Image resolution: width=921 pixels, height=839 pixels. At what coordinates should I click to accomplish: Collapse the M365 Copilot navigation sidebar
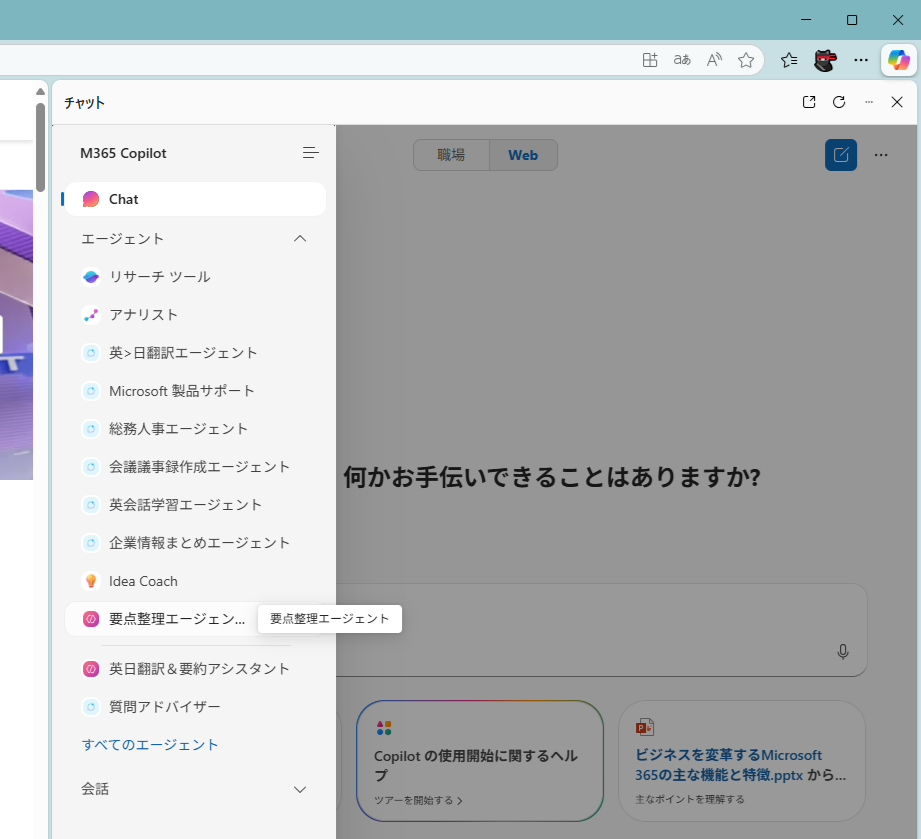(311, 153)
